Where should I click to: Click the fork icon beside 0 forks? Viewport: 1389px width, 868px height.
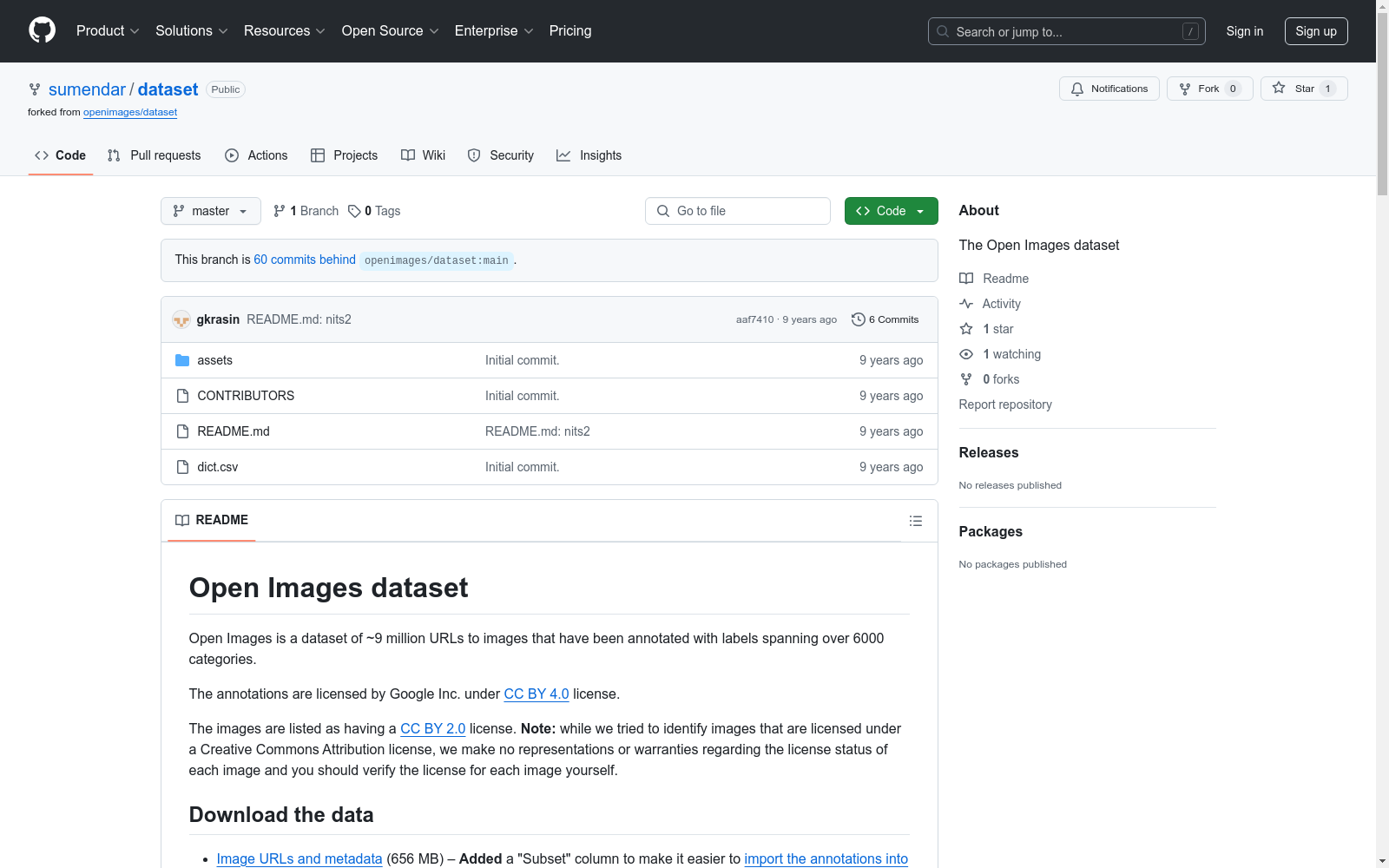coord(966,379)
